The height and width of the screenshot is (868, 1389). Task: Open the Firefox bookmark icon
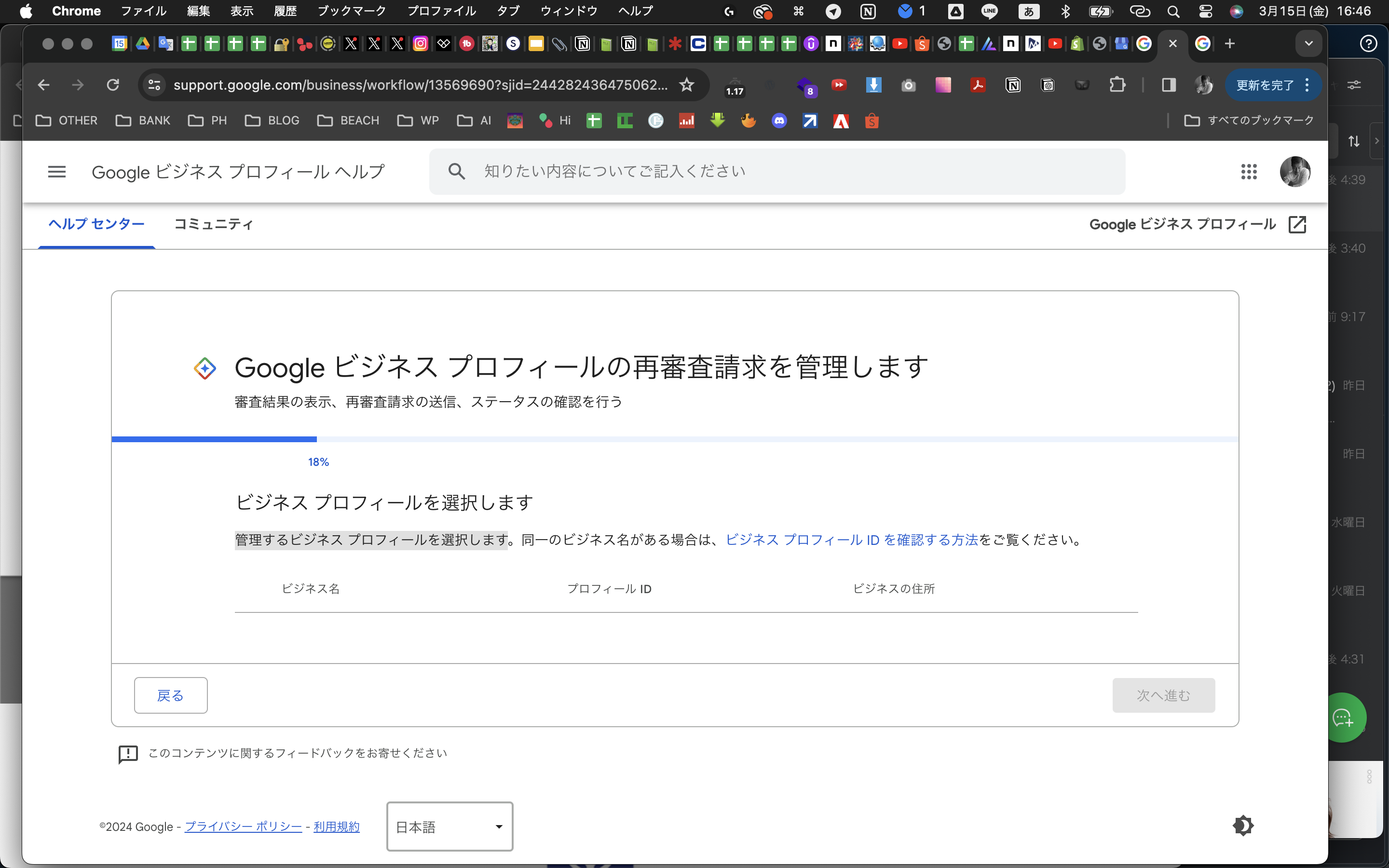click(x=748, y=121)
